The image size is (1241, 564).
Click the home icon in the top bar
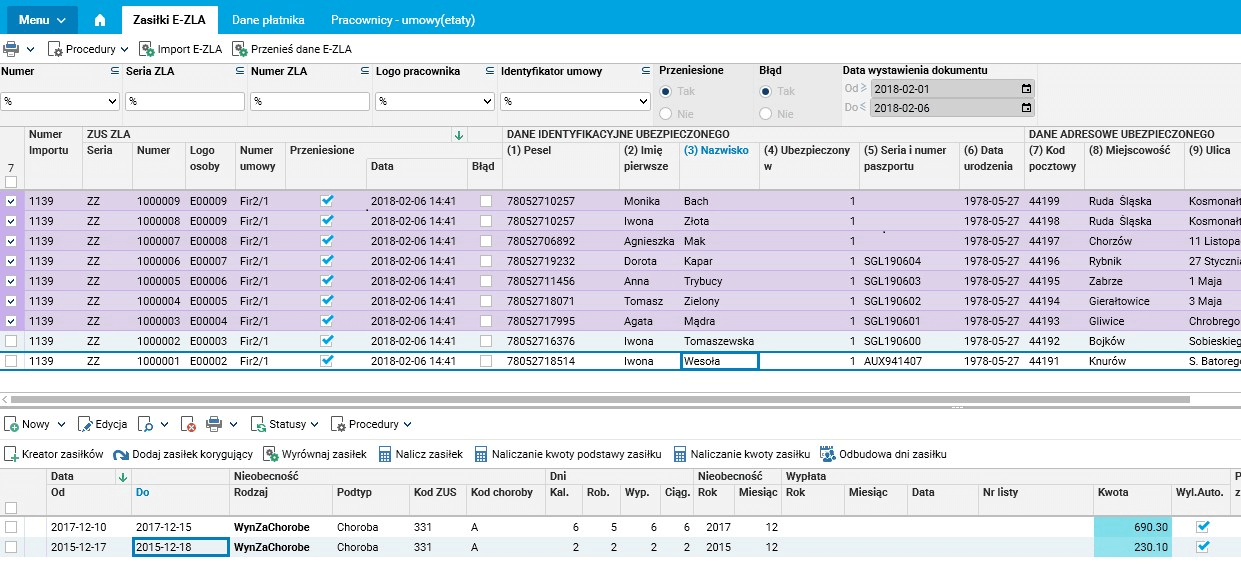point(99,20)
